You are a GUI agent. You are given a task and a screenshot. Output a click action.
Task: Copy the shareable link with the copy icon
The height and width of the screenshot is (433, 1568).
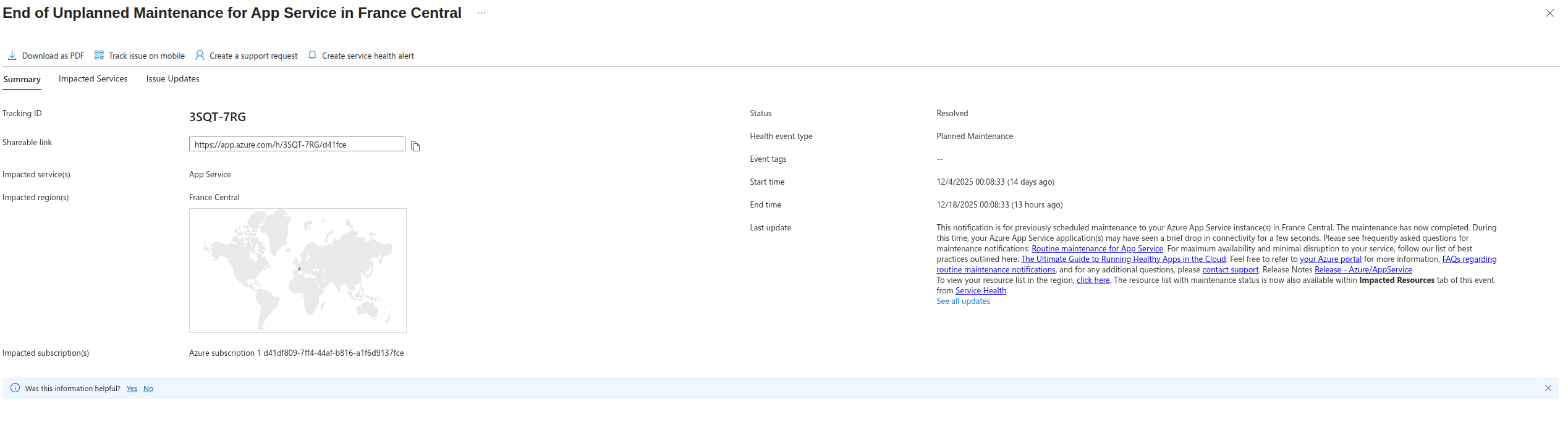pos(415,146)
